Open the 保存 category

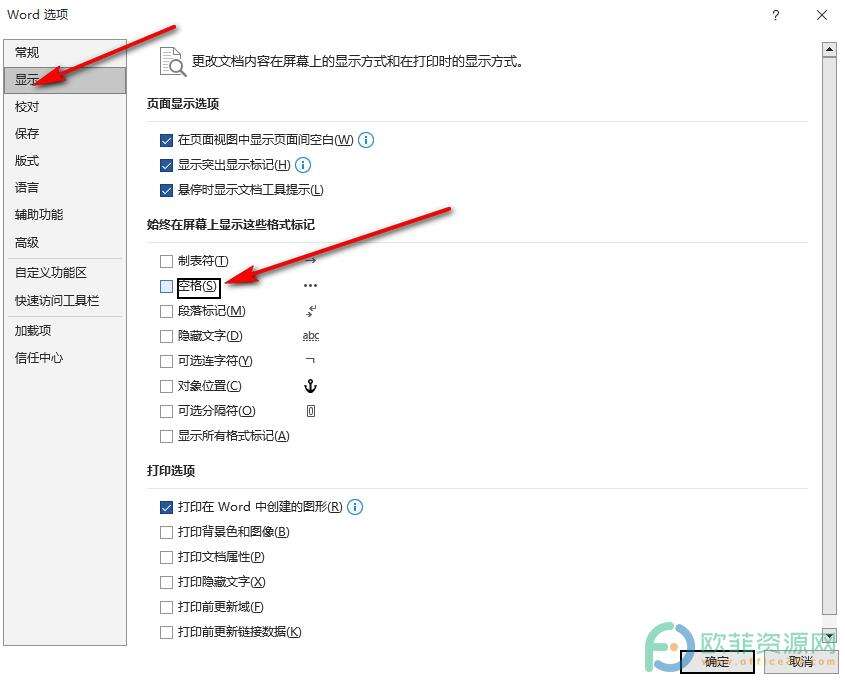coord(65,134)
